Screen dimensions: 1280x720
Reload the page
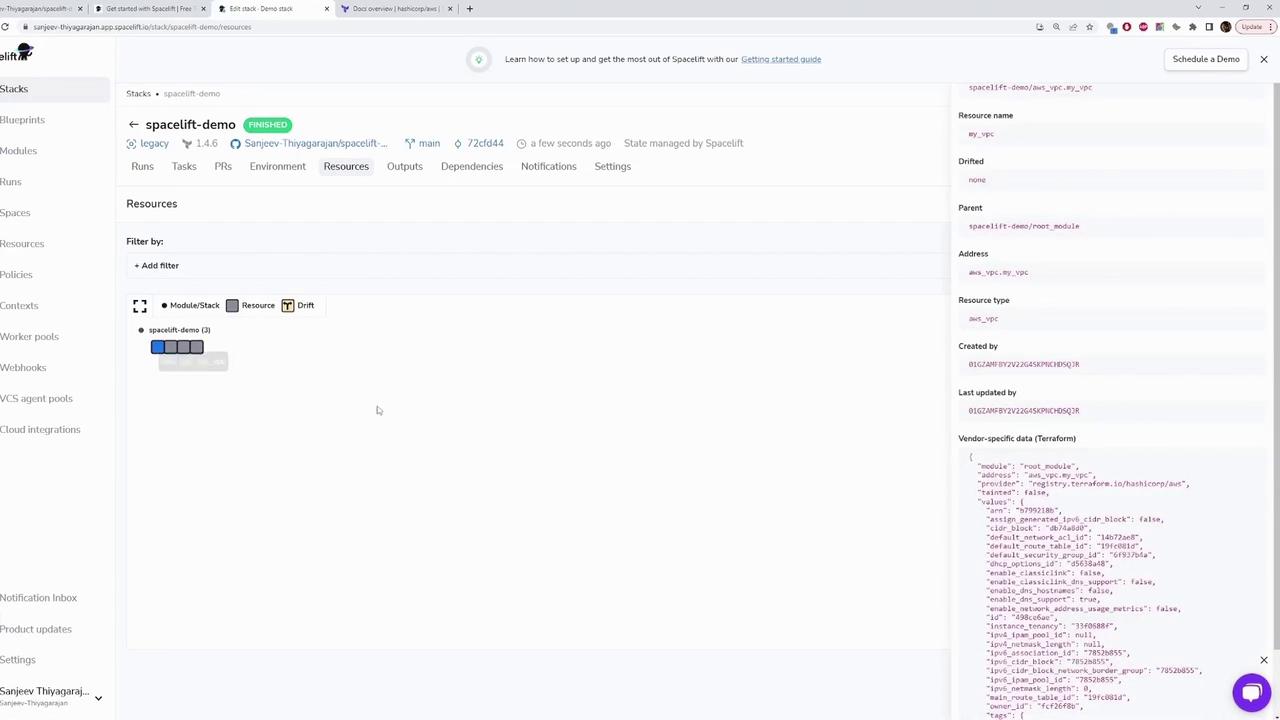click(5, 27)
